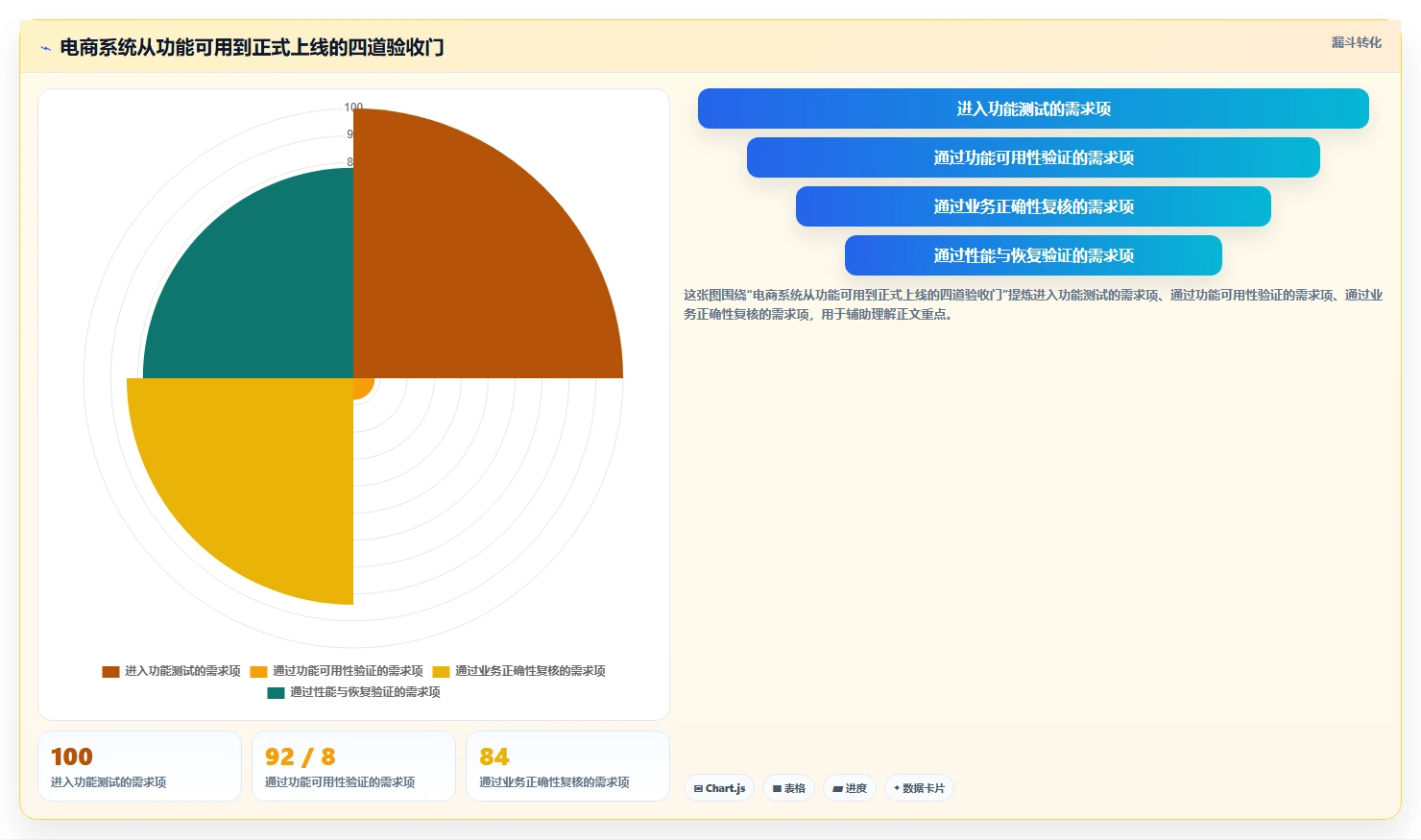The height and width of the screenshot is (840, 1421).
Task: Click the 表格 tag
Action: (789, 788)
